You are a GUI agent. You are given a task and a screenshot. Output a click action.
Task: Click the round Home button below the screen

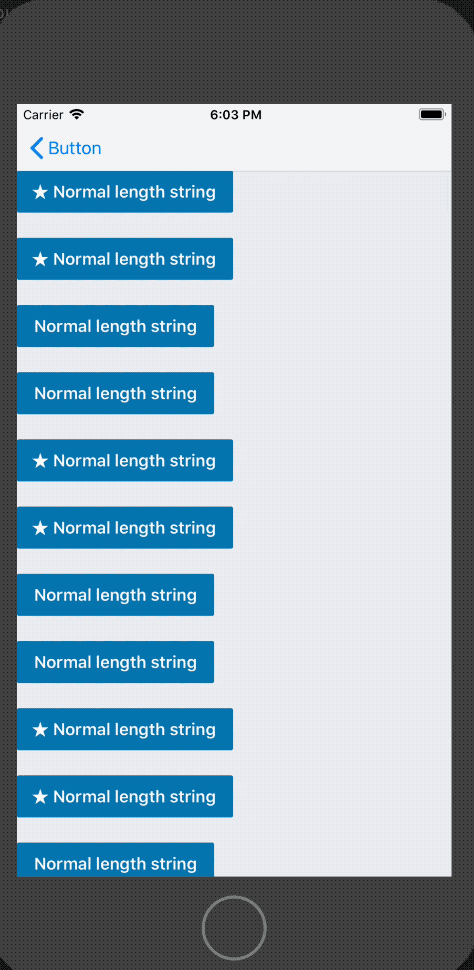coord(234,928)
